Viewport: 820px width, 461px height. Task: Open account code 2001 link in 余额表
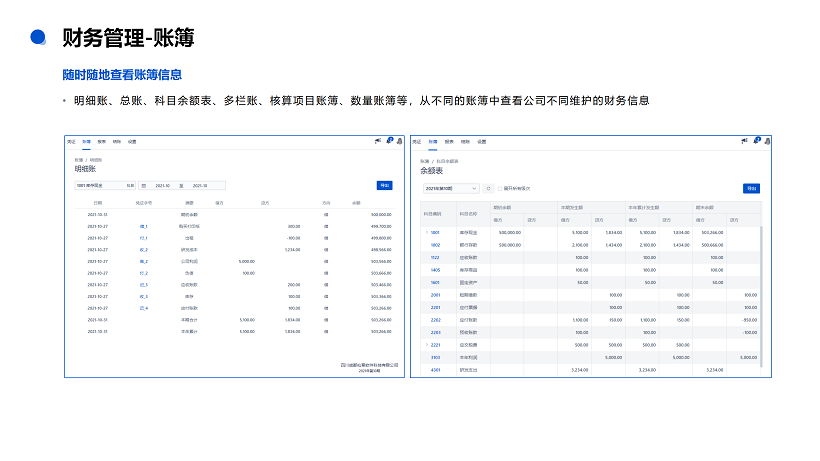pyautogui.click(x=435, y=295)
